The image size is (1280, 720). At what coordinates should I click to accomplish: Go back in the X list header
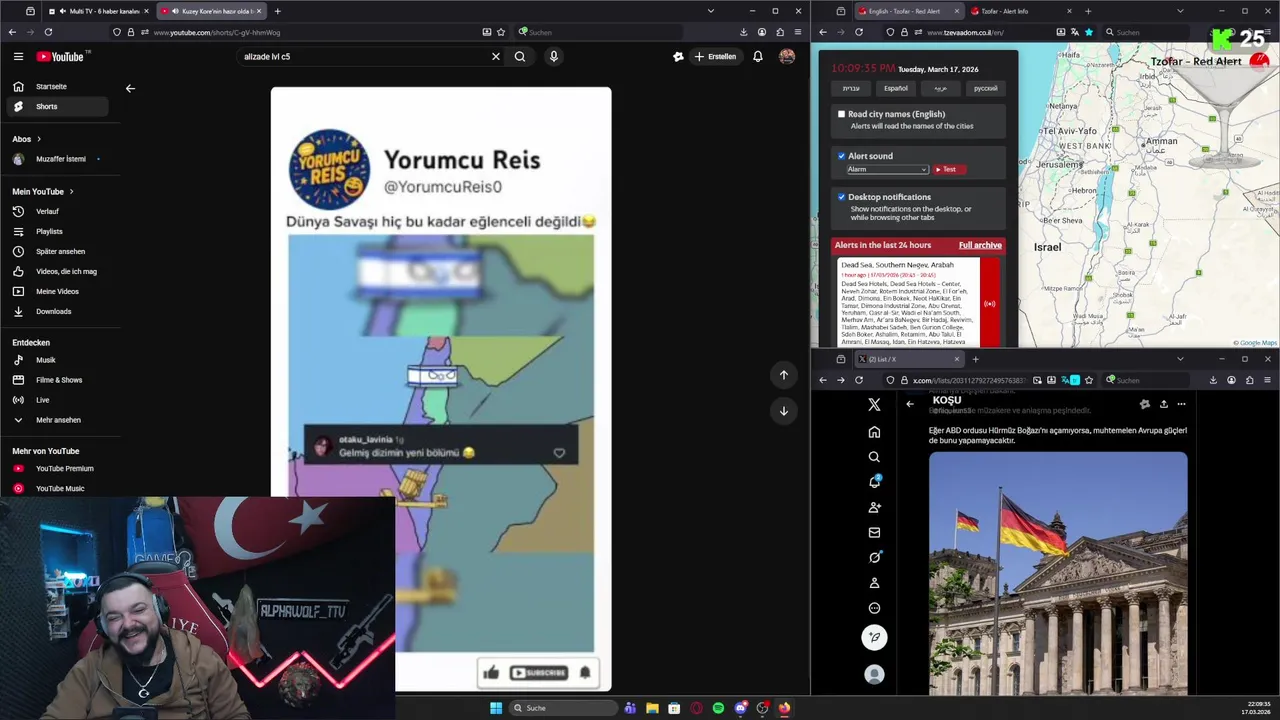[910, 404]
